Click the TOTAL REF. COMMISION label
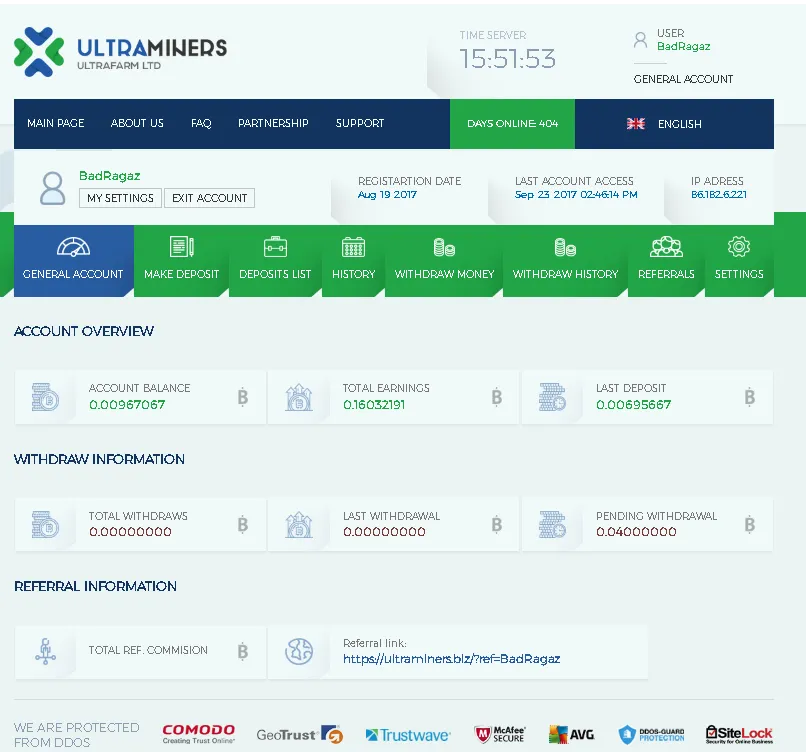 [x=148, y=650]
